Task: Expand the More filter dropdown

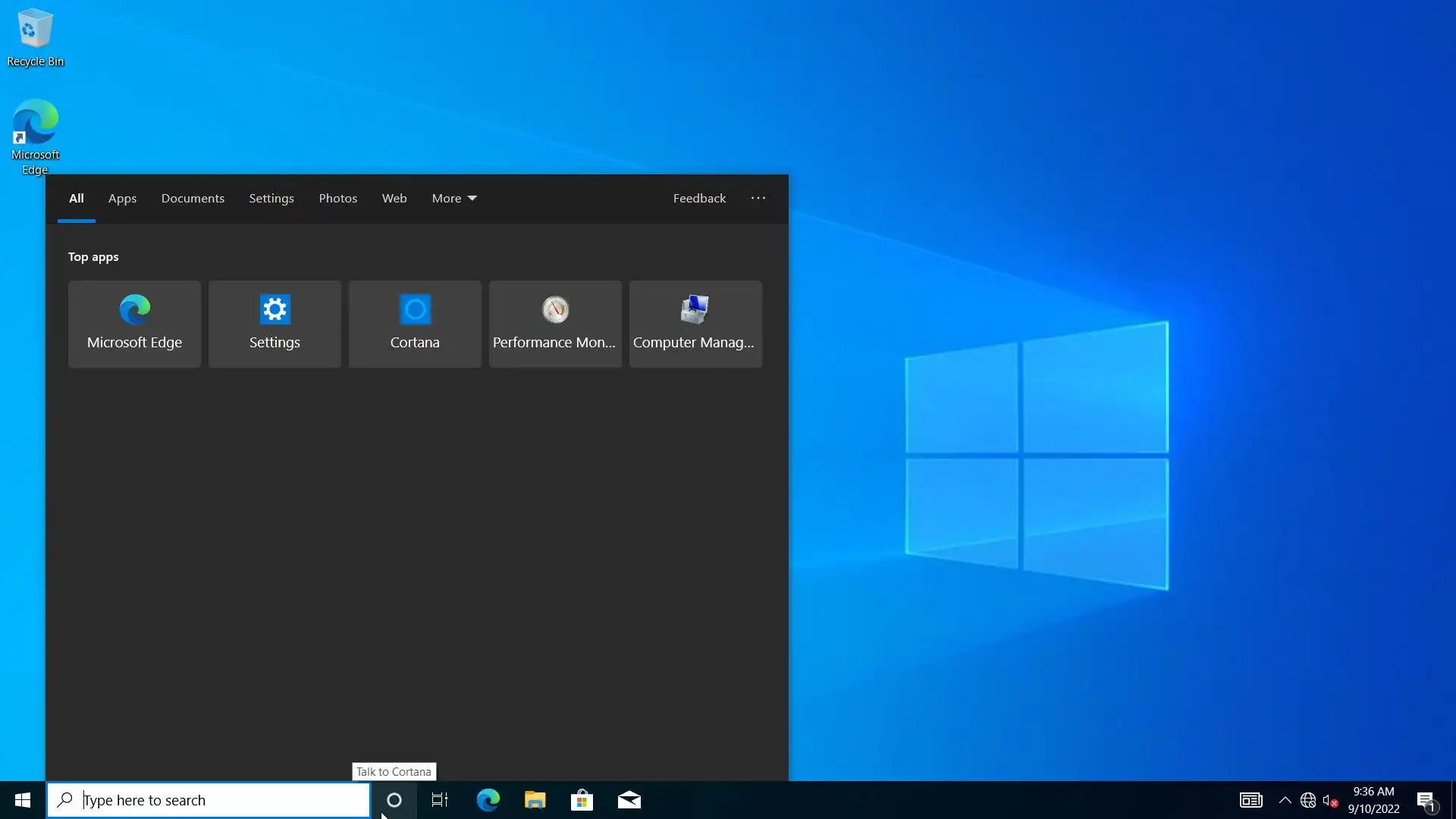Action: pyautogui.click(x=454, y=198)
